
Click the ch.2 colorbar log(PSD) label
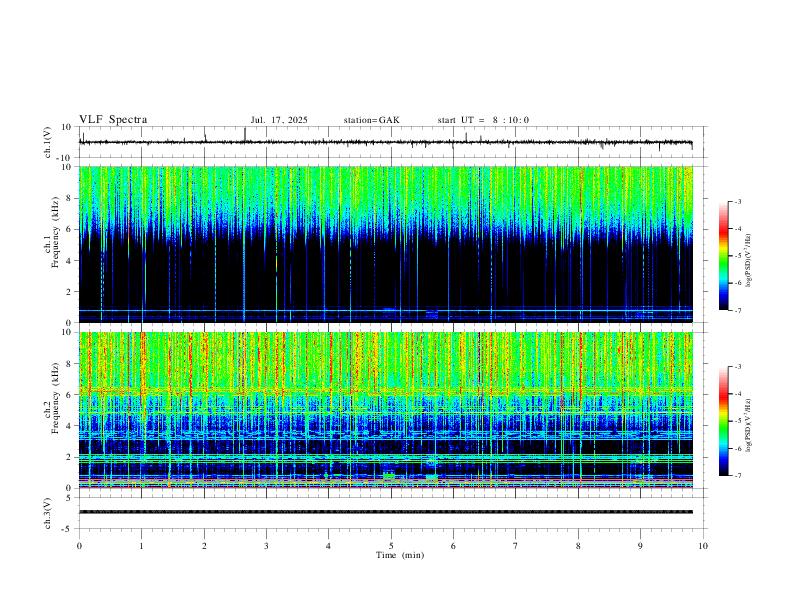(749, 425)
